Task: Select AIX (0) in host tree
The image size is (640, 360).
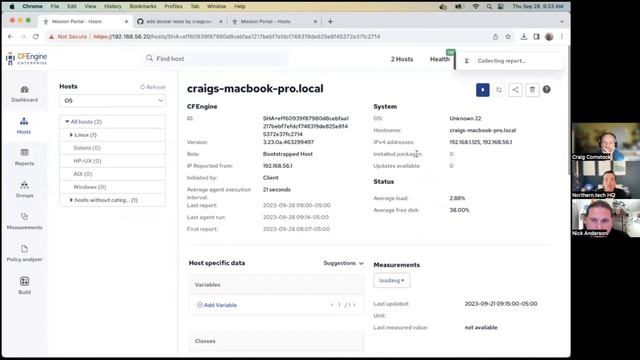Action: pyautogui.click(x=83, y=174)
